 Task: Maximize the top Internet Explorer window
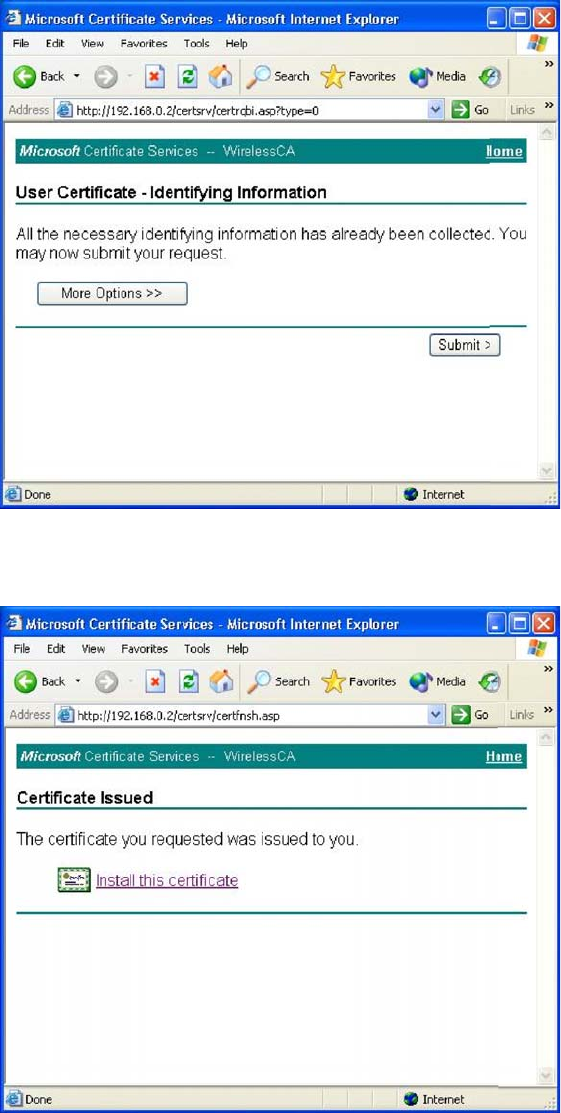tap(521, 18)
